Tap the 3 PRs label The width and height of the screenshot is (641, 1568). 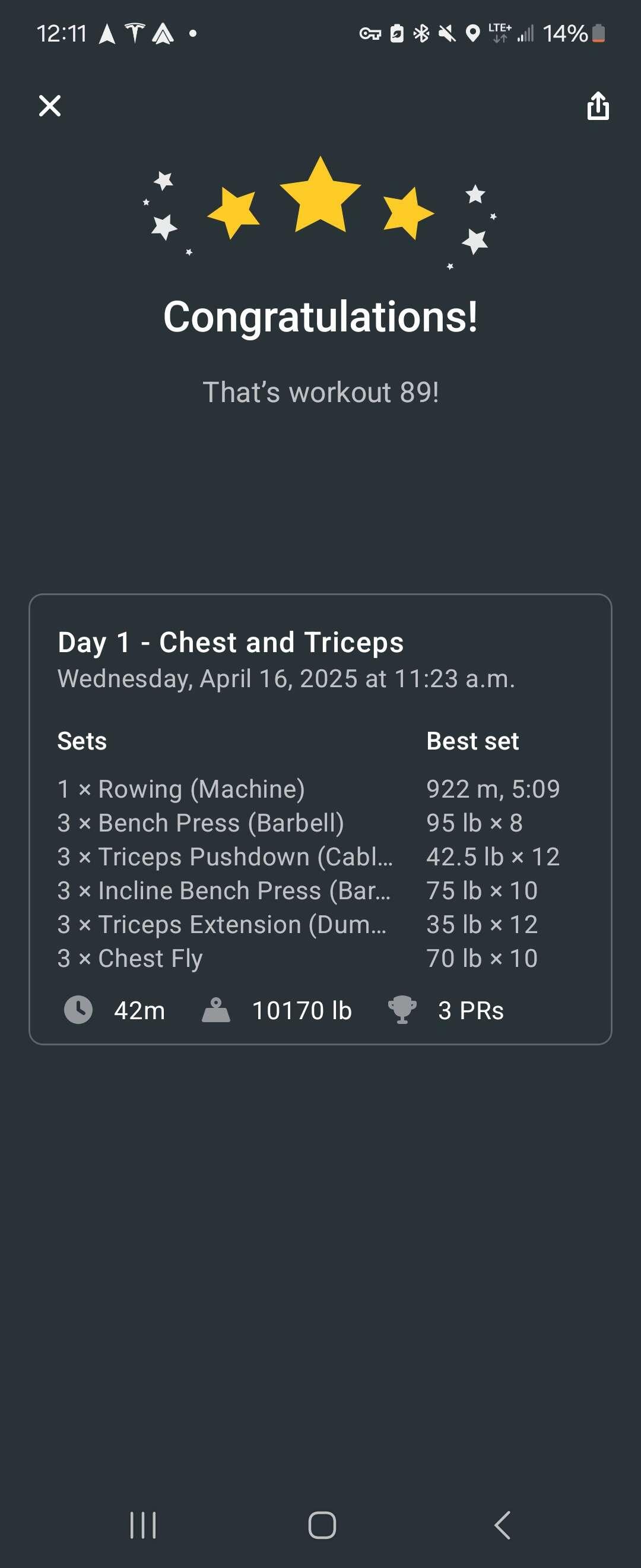pos(471,1010)
